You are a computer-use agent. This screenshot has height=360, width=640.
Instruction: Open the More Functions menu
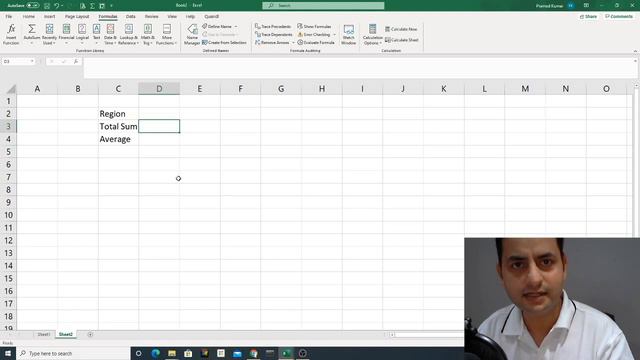click(x=167, y=34)
